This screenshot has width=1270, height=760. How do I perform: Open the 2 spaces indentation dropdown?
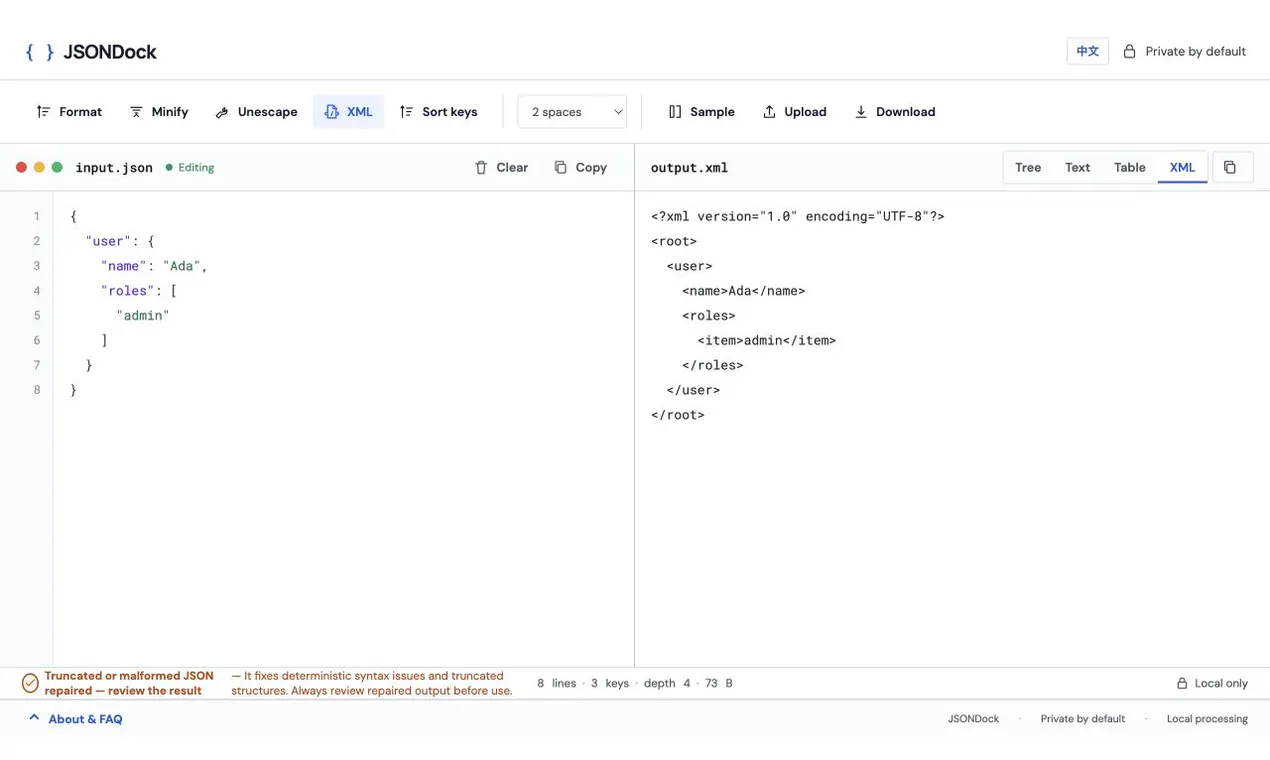point(572,112)
